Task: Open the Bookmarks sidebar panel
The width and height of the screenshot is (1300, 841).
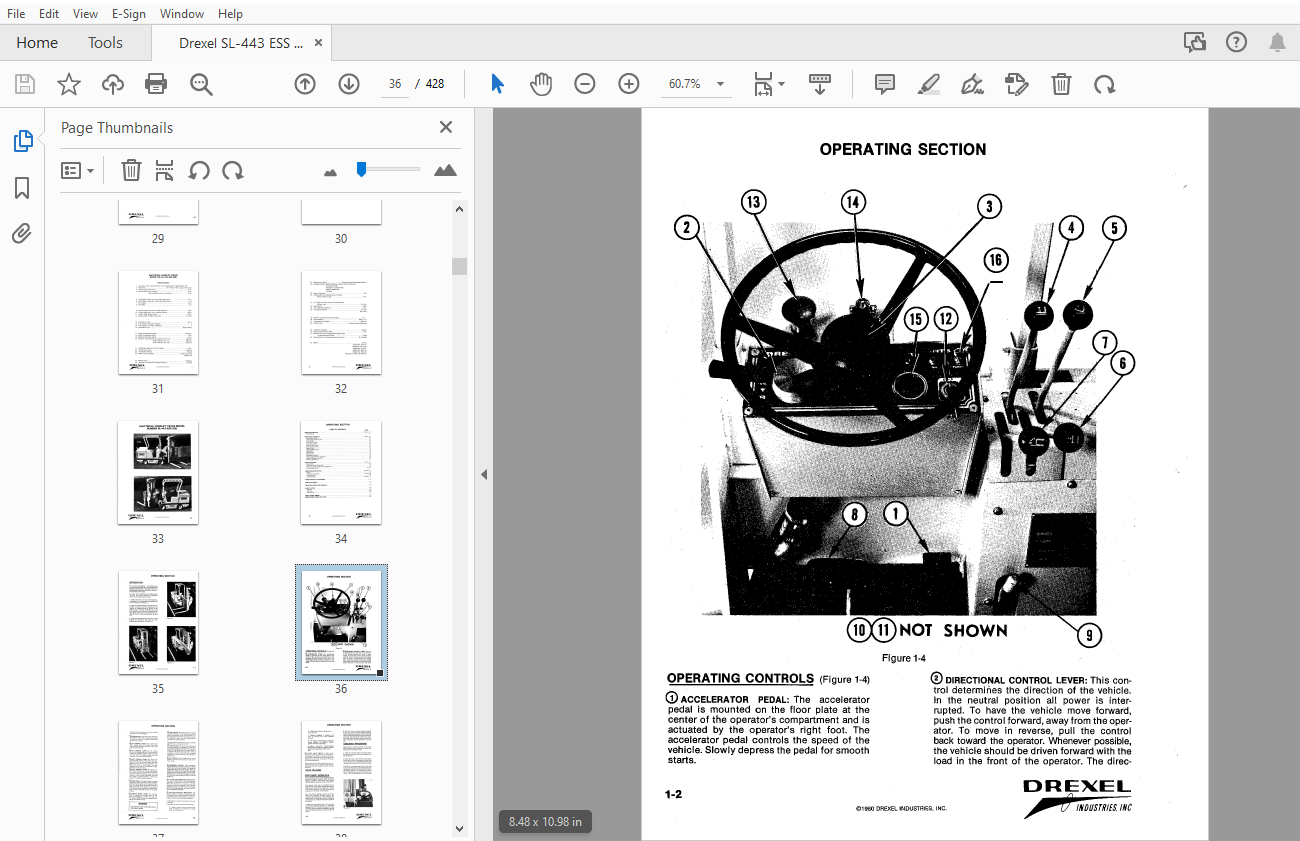Action: click(22, 188)
